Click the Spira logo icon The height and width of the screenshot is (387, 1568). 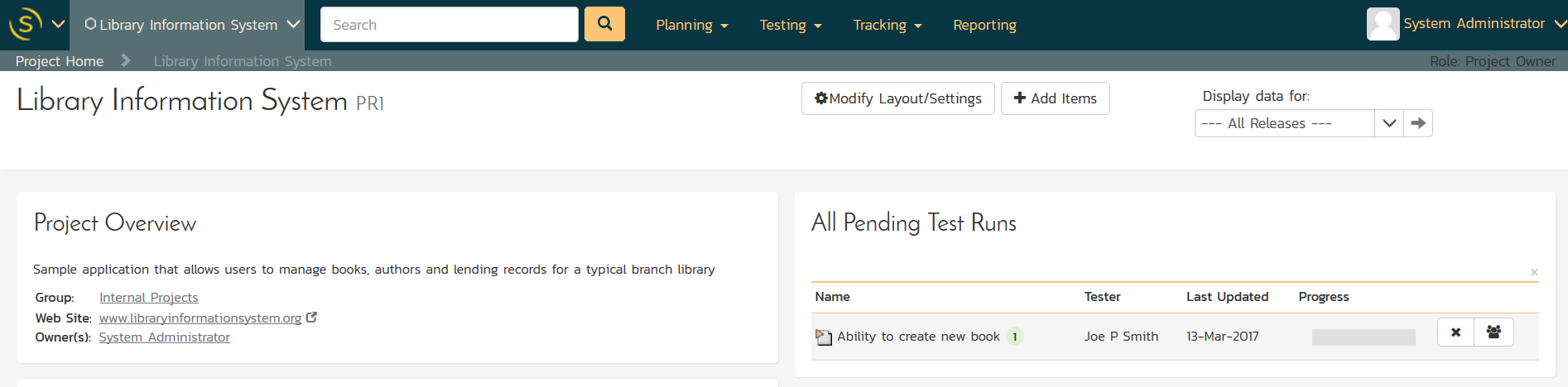coord(25,24)
